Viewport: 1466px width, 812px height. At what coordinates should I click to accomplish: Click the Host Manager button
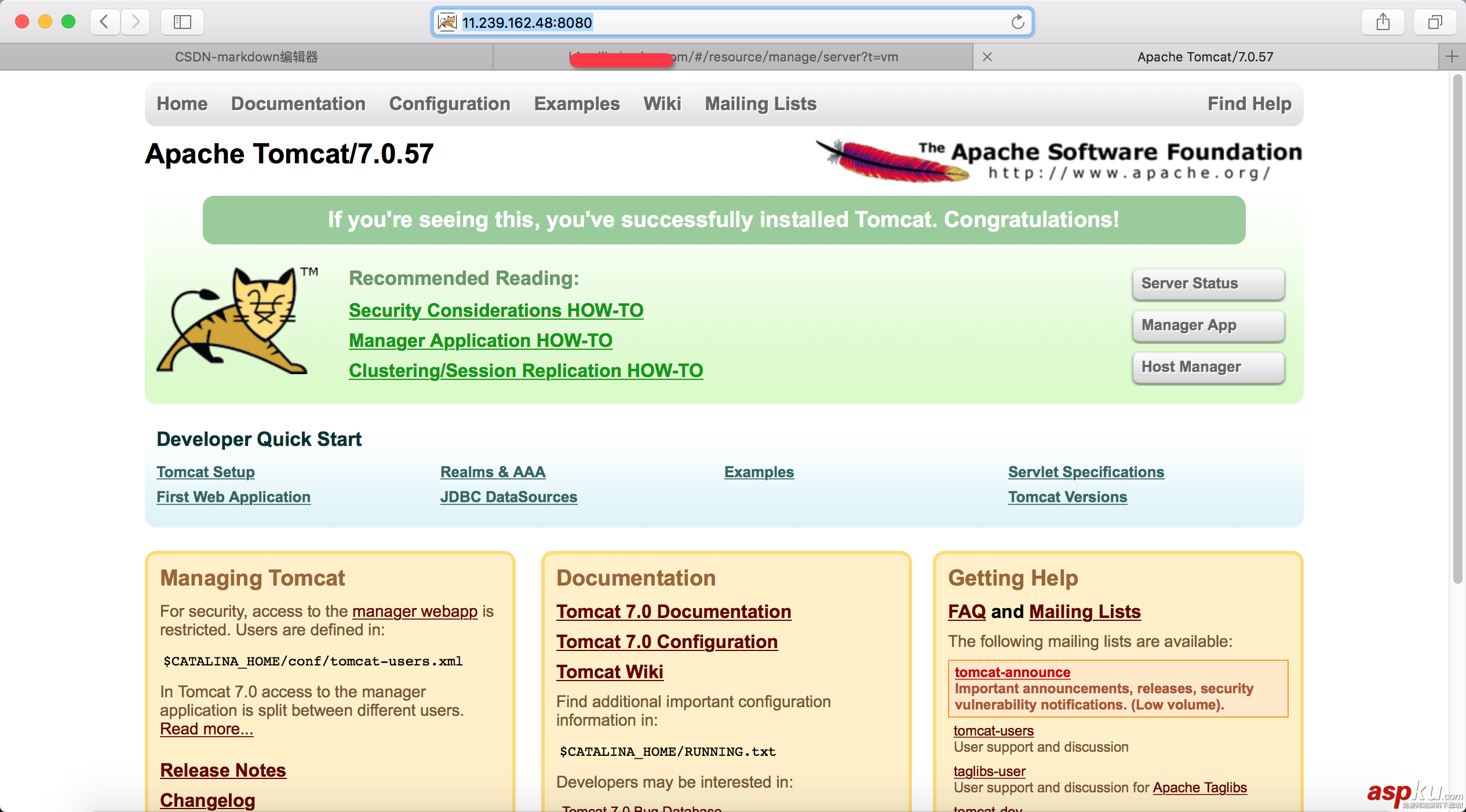coord(1209,367)
